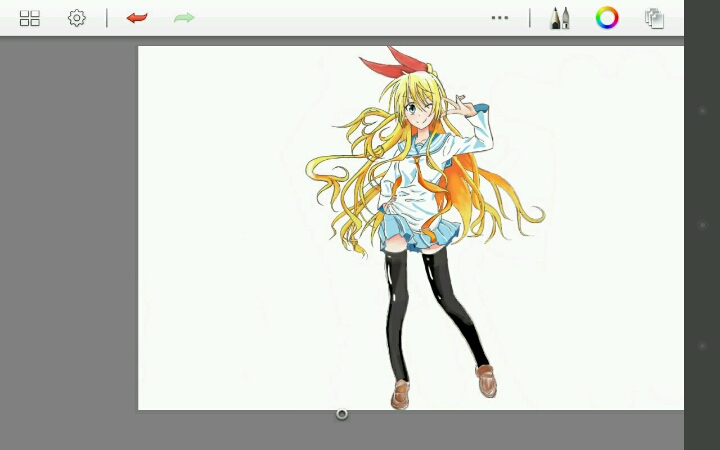The image size is (720, 450).
Task: Tap the red hair ribbon on the drawing
Action: pos(385,67)
